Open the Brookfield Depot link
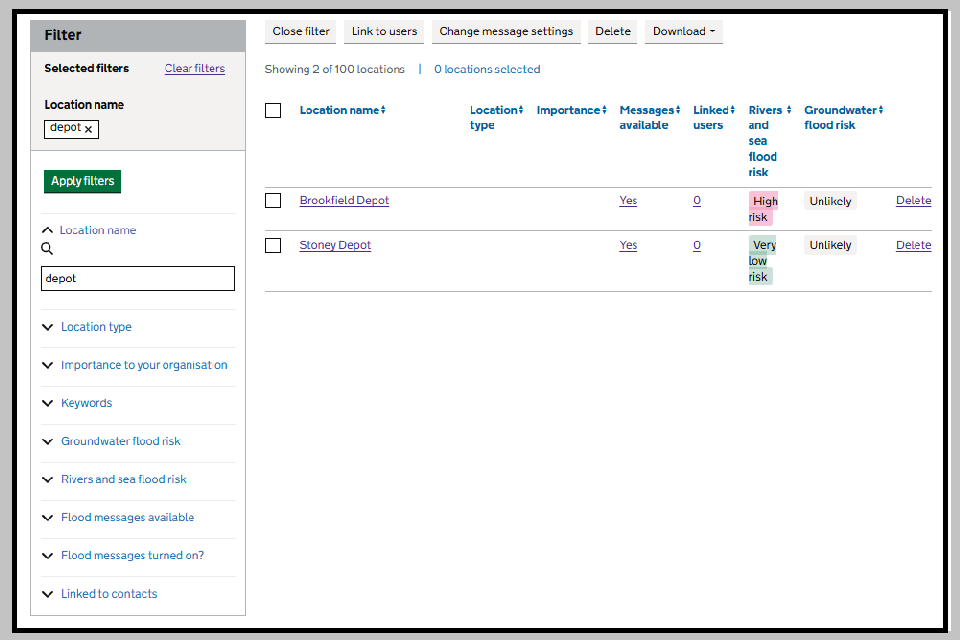Viewport: 960px width, 640px height. 344,201
